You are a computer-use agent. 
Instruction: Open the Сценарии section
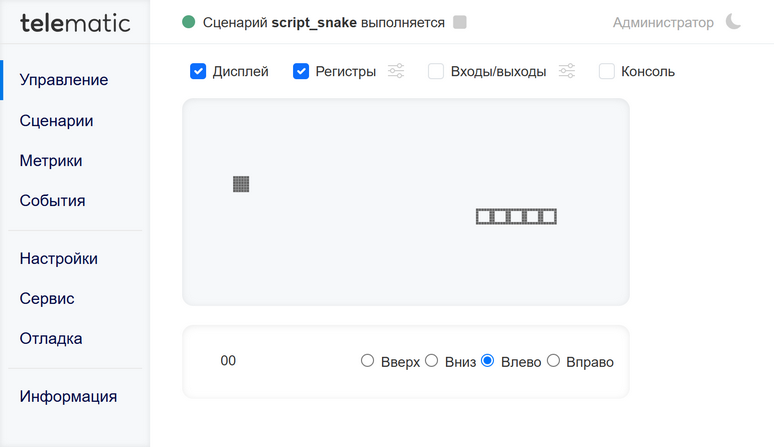pos(56,121)
